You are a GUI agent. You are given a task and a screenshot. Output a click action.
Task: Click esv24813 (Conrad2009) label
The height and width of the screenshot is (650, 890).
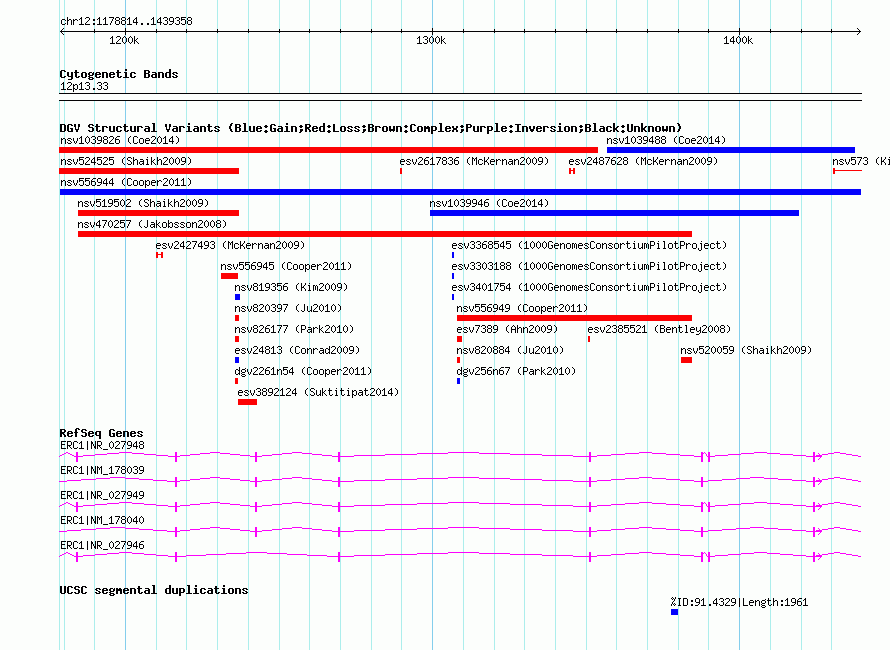pos(297,350)
